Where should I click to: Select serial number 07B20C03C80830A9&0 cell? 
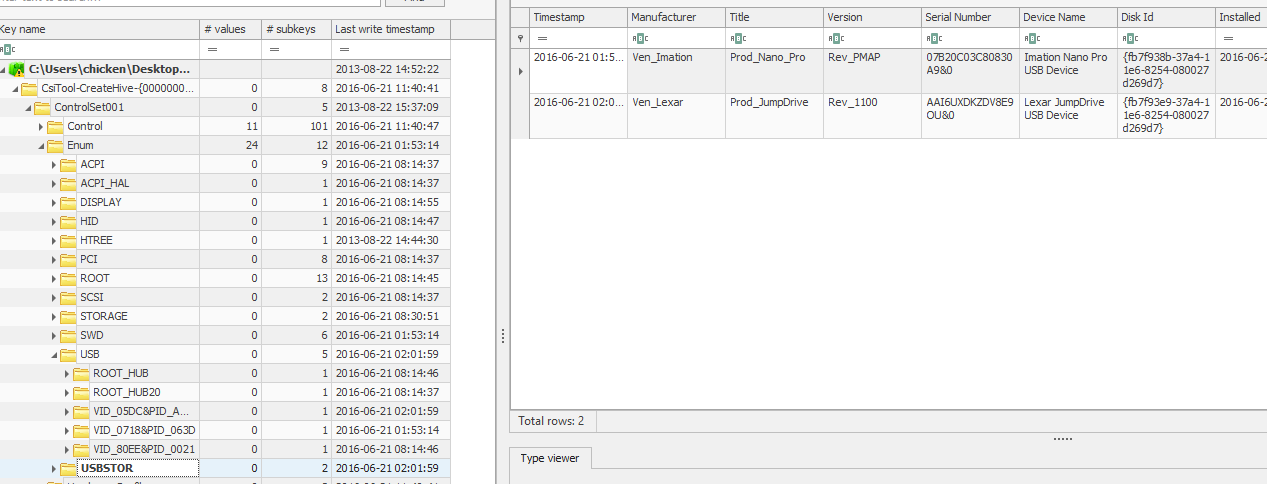pos(969,71)
